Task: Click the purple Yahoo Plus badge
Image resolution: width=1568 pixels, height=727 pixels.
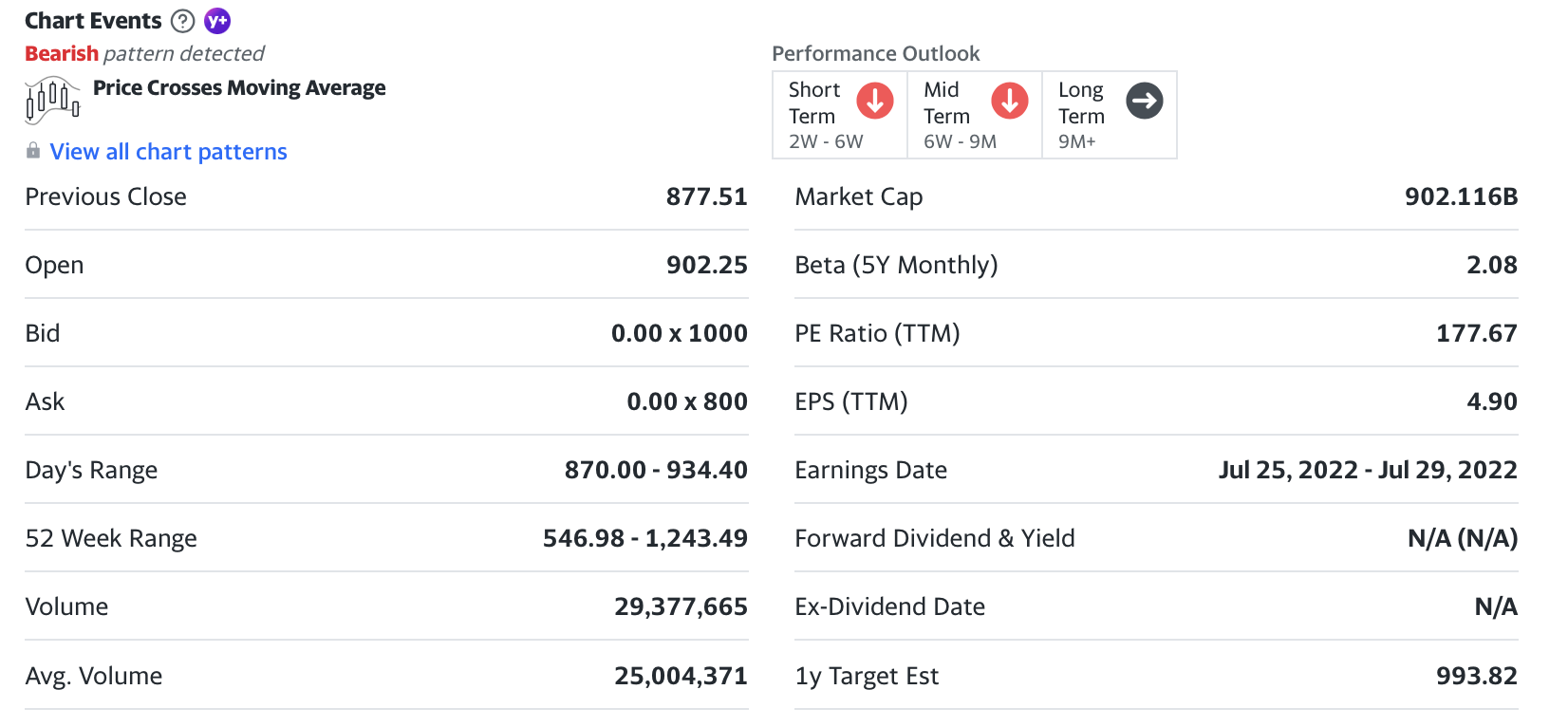Action: tap(217, 21)
